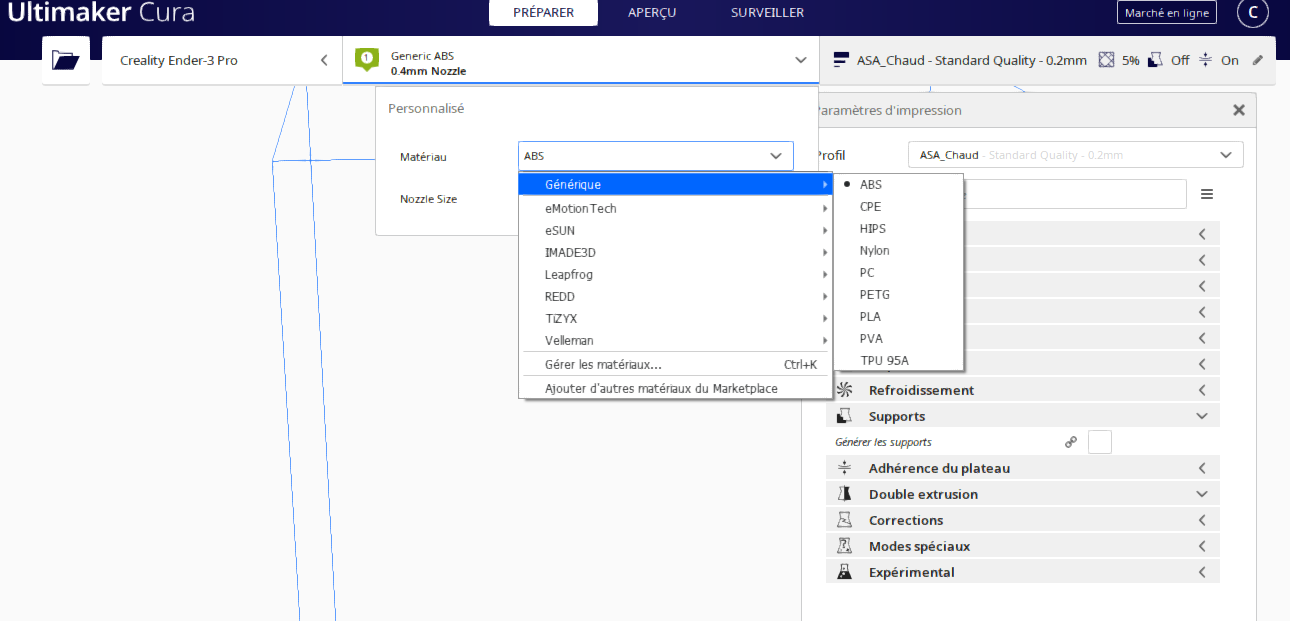Select TPU 95A in the material submenu

tap(898, 360)
